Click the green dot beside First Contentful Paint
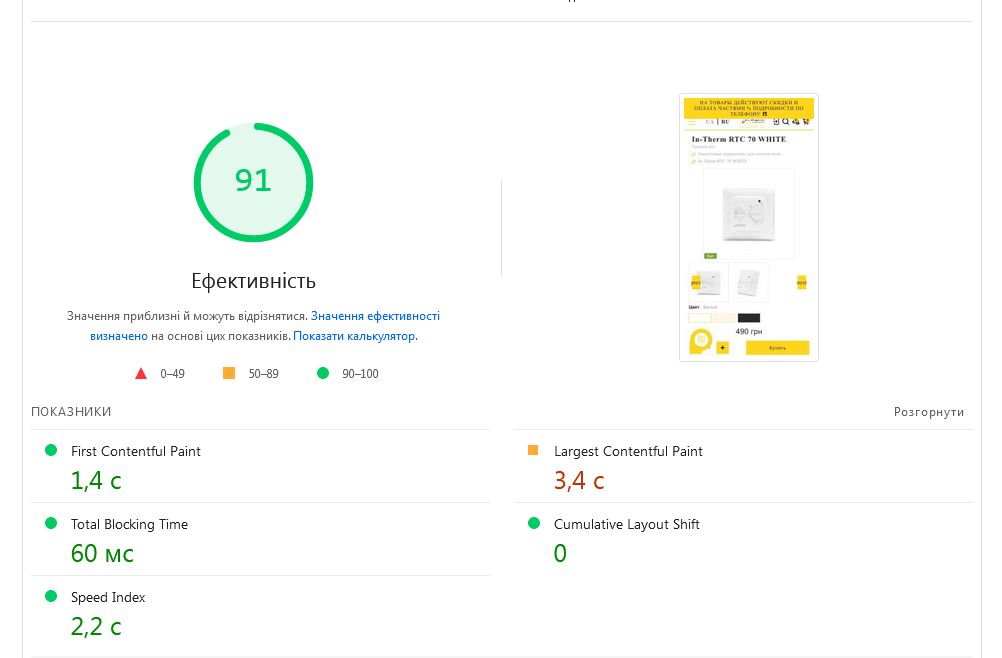 point(51,451)
